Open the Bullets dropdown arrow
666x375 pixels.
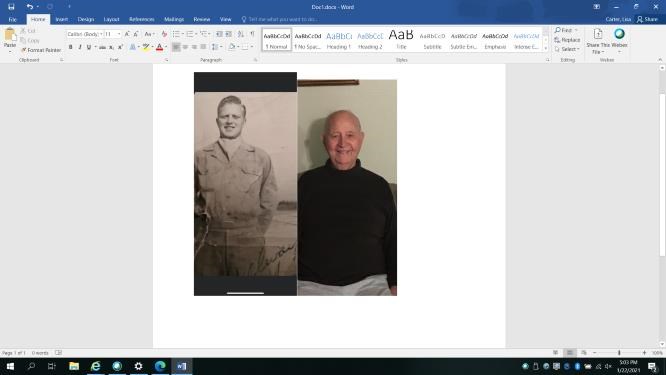click(x=183, y=34)
